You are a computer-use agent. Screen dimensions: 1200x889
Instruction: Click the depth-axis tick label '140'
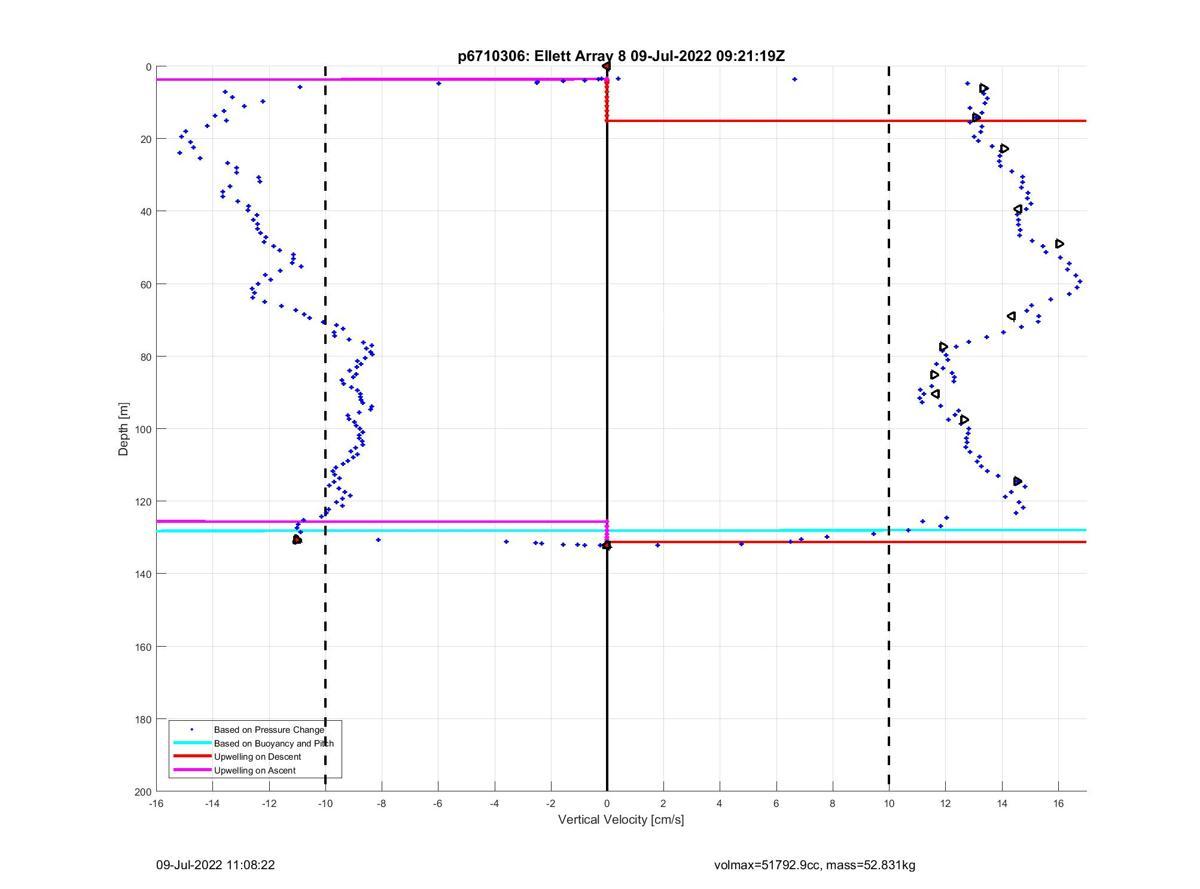(x=143, y=575)
